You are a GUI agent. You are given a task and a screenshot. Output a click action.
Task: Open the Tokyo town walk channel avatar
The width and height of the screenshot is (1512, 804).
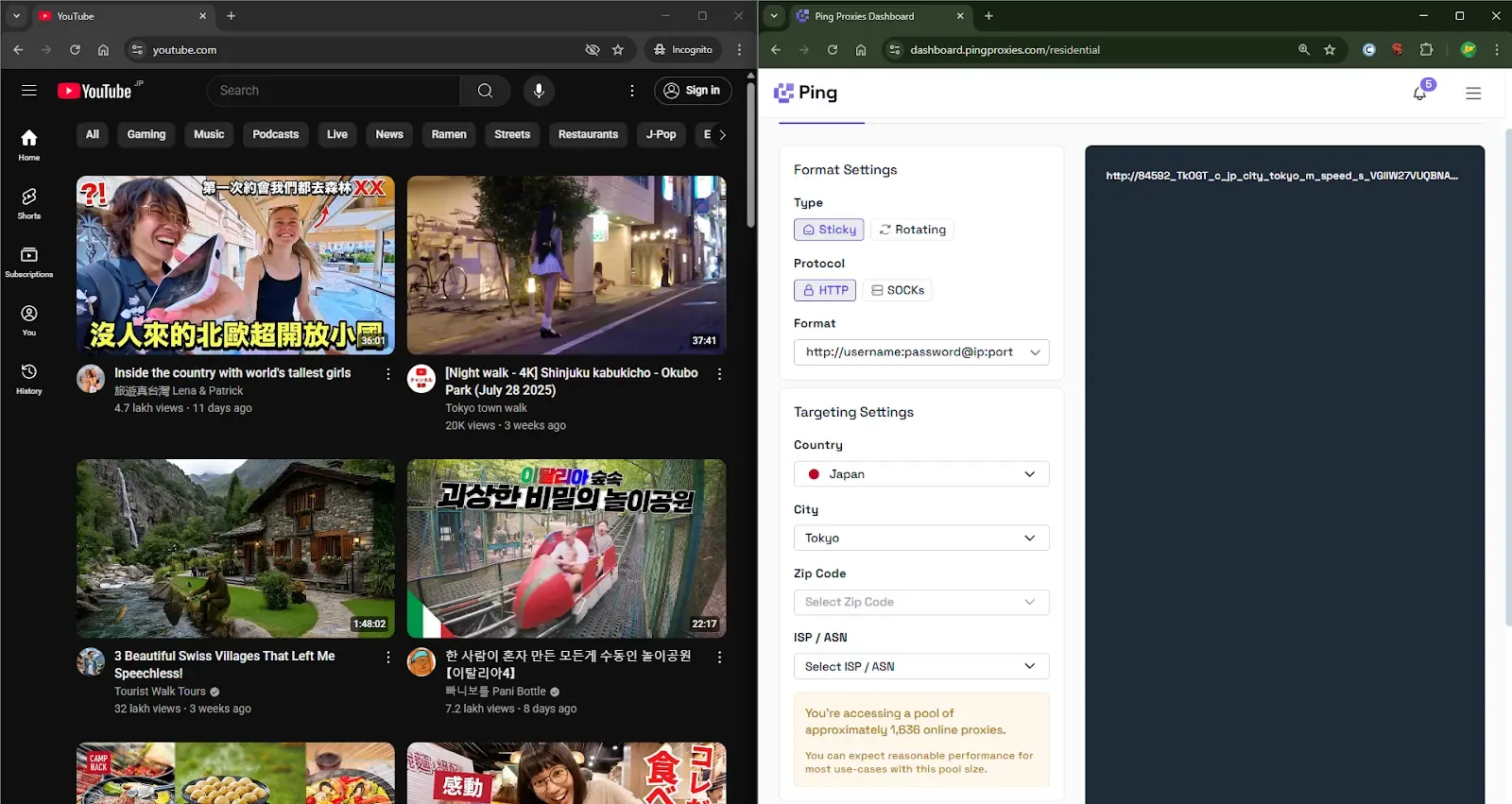pyautogui.click(x=421, y=379)
